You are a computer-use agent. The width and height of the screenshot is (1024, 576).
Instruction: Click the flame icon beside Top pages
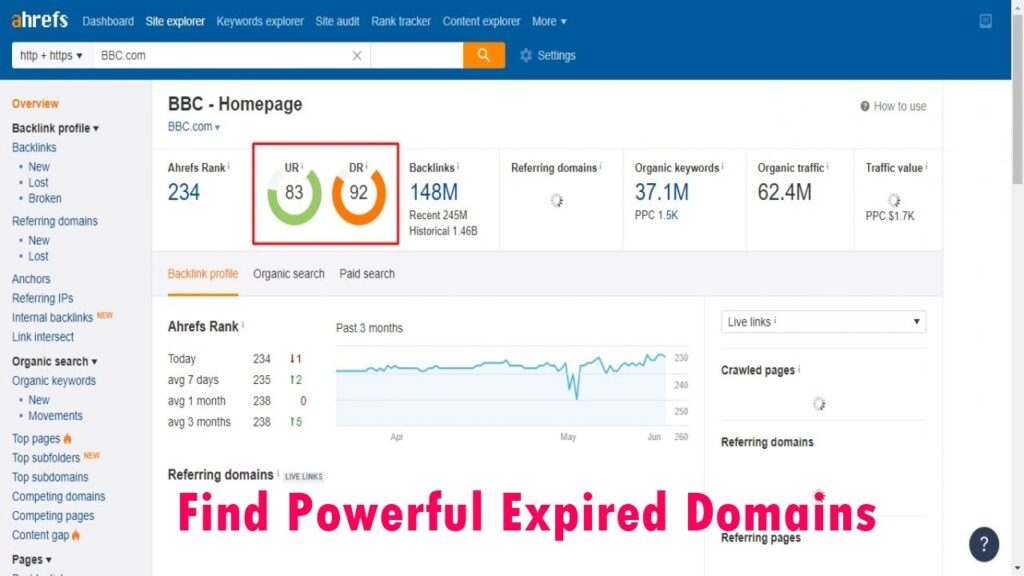(x=68, y=439)
